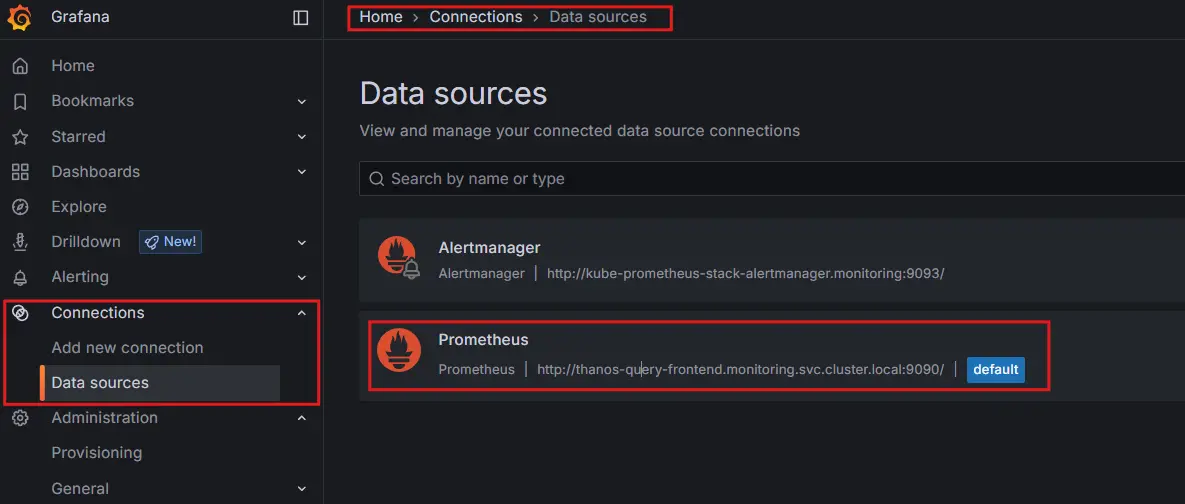Click the Prometheus data source logo
This screenshot has height=504, width=1185.
coord(398,350)
